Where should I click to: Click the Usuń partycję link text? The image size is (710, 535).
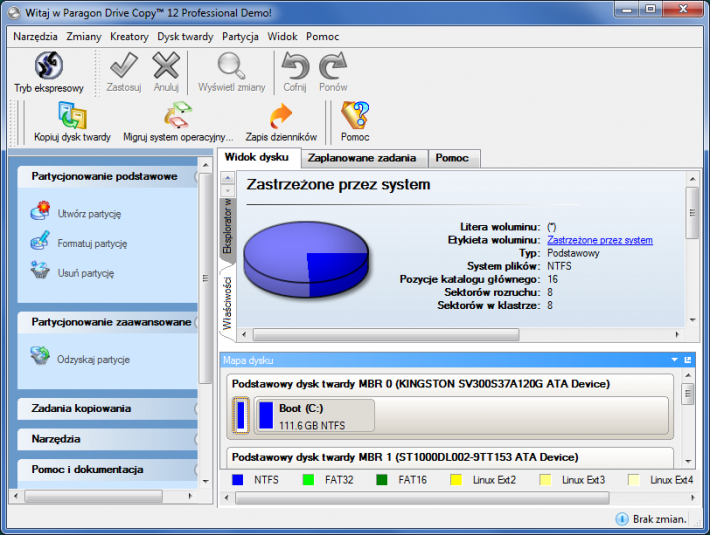pos(86,273)
